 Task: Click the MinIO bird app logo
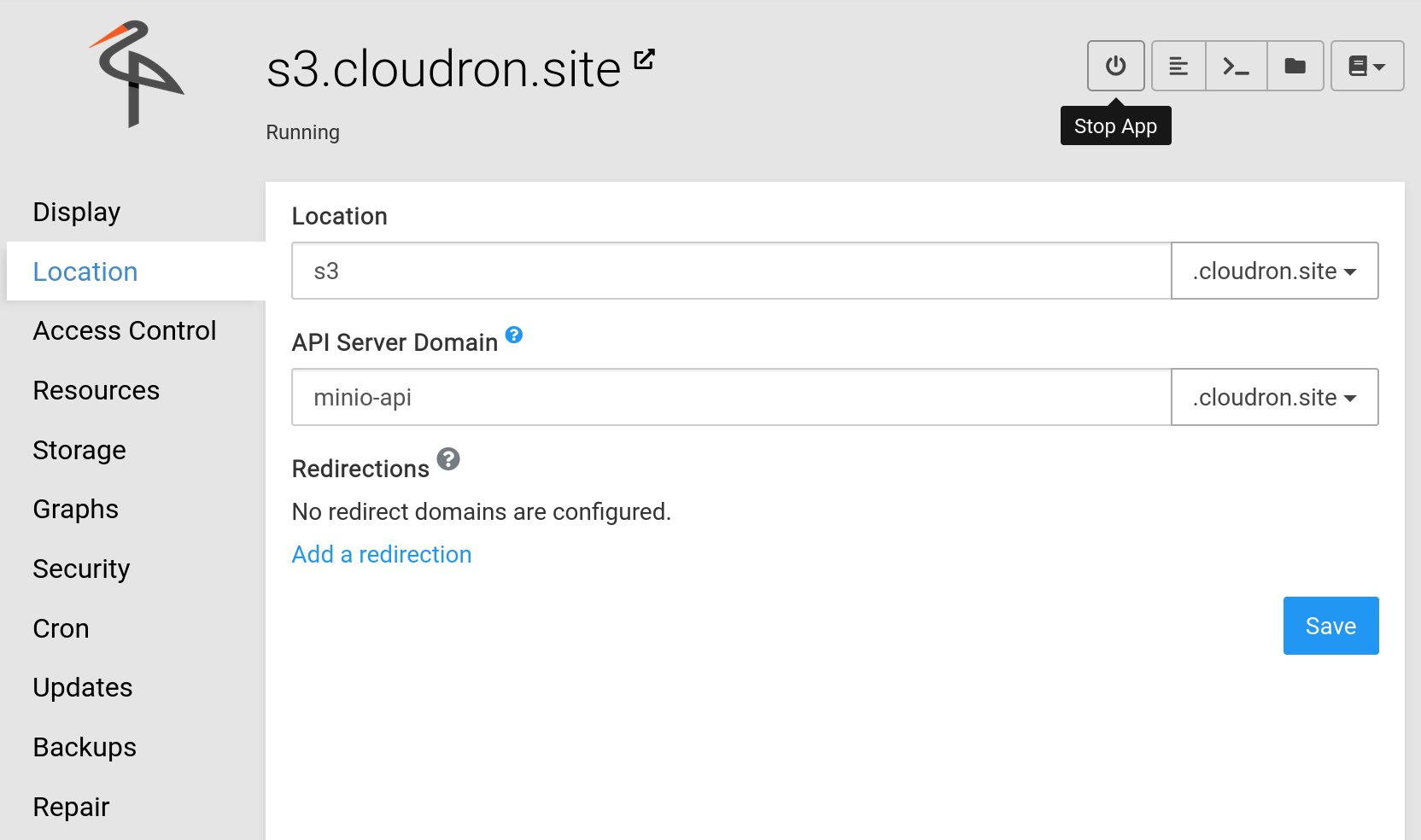(135, 74)
